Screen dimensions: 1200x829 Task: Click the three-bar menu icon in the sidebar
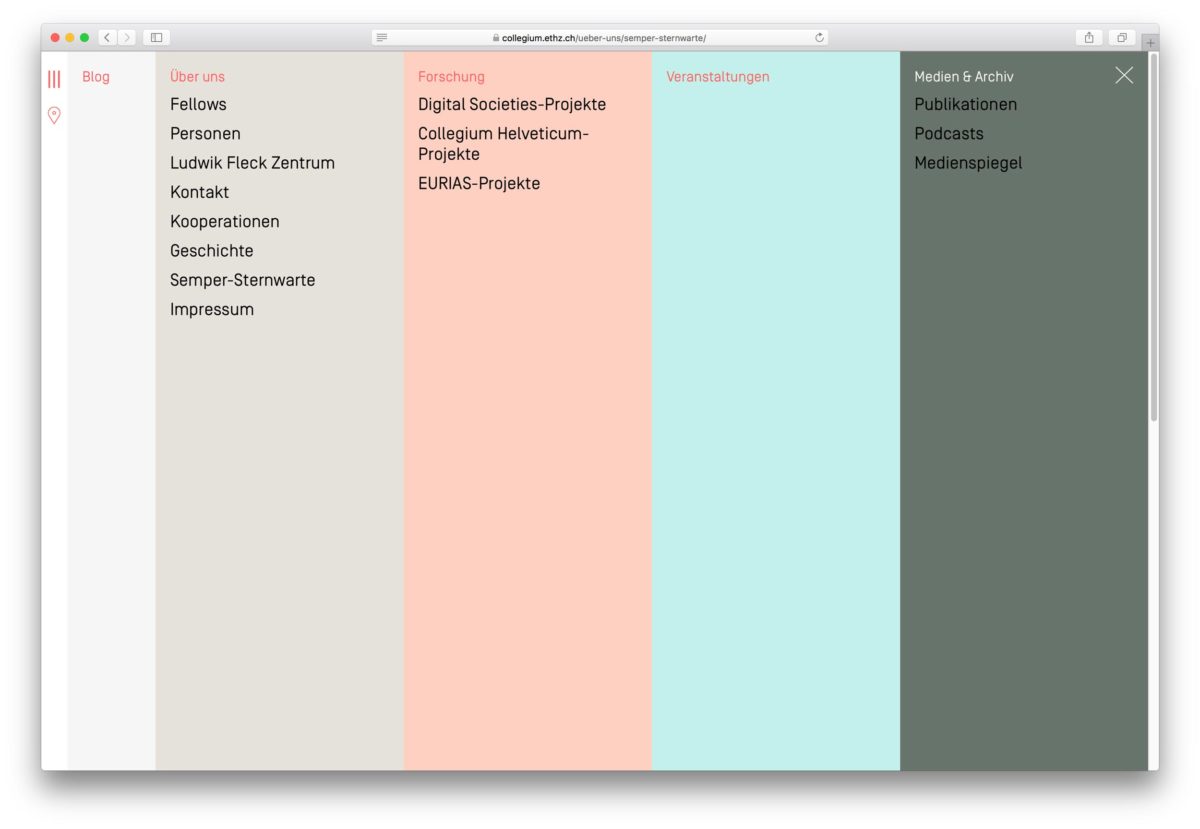[x=54, y=79]
